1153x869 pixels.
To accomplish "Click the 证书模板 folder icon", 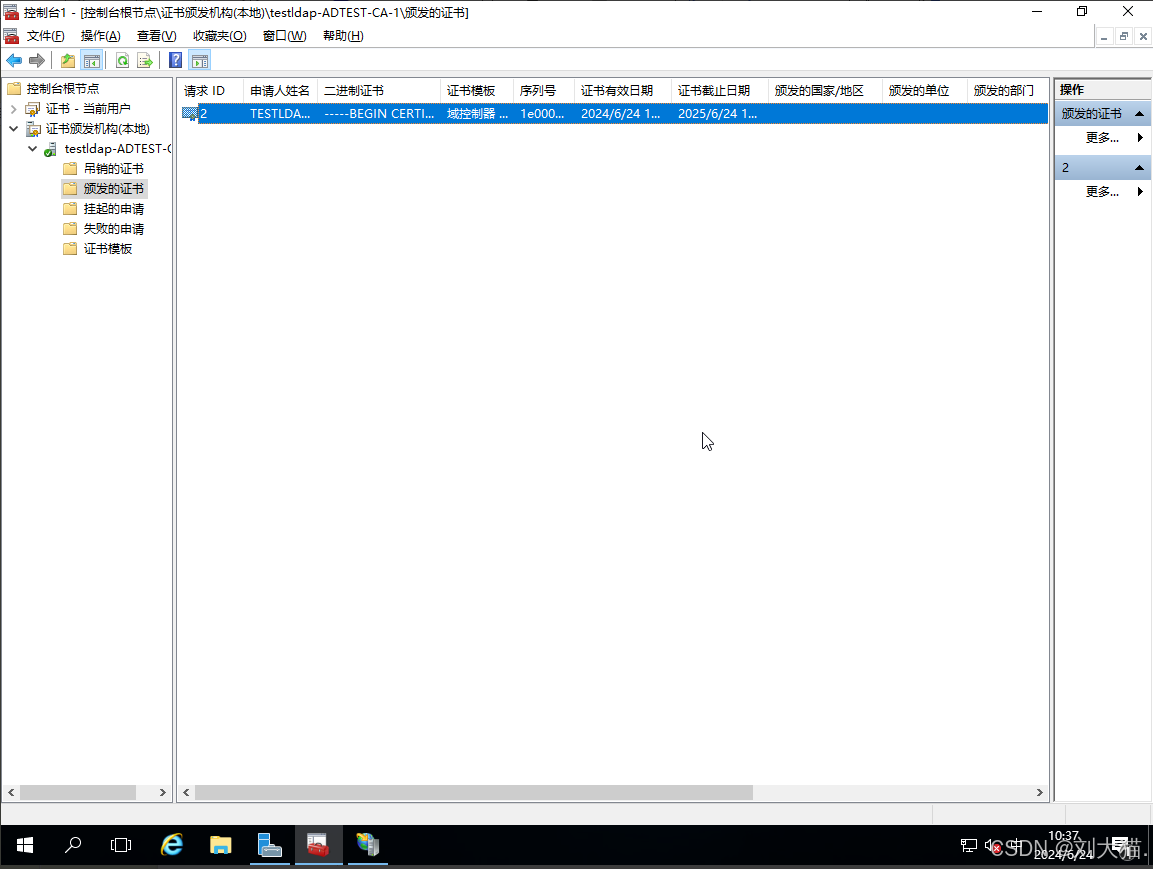I will pyautogui.click(x=71, y=248).
